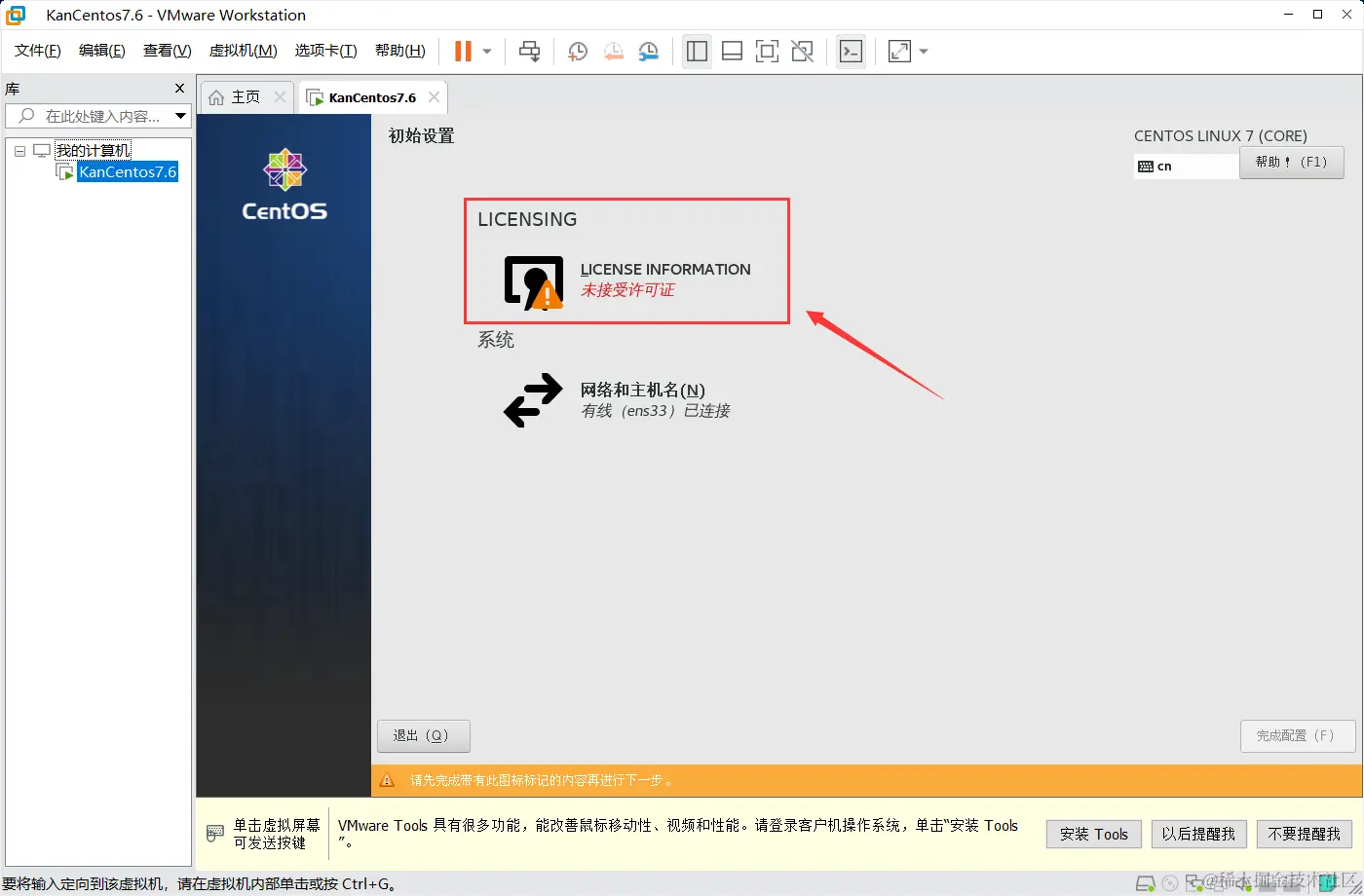Click the 退出(Q) button in the guest
This screenshot has height=896, width=1364.
(x=423, y=735)
